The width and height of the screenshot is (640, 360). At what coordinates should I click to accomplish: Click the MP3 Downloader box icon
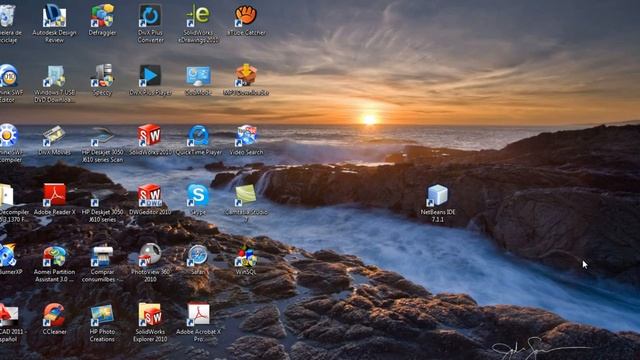click(246, 76)
